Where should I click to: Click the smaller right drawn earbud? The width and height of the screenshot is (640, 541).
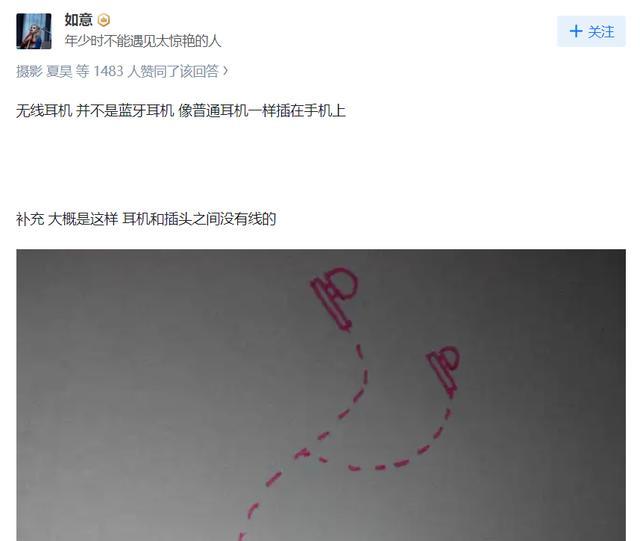[444, 371]
